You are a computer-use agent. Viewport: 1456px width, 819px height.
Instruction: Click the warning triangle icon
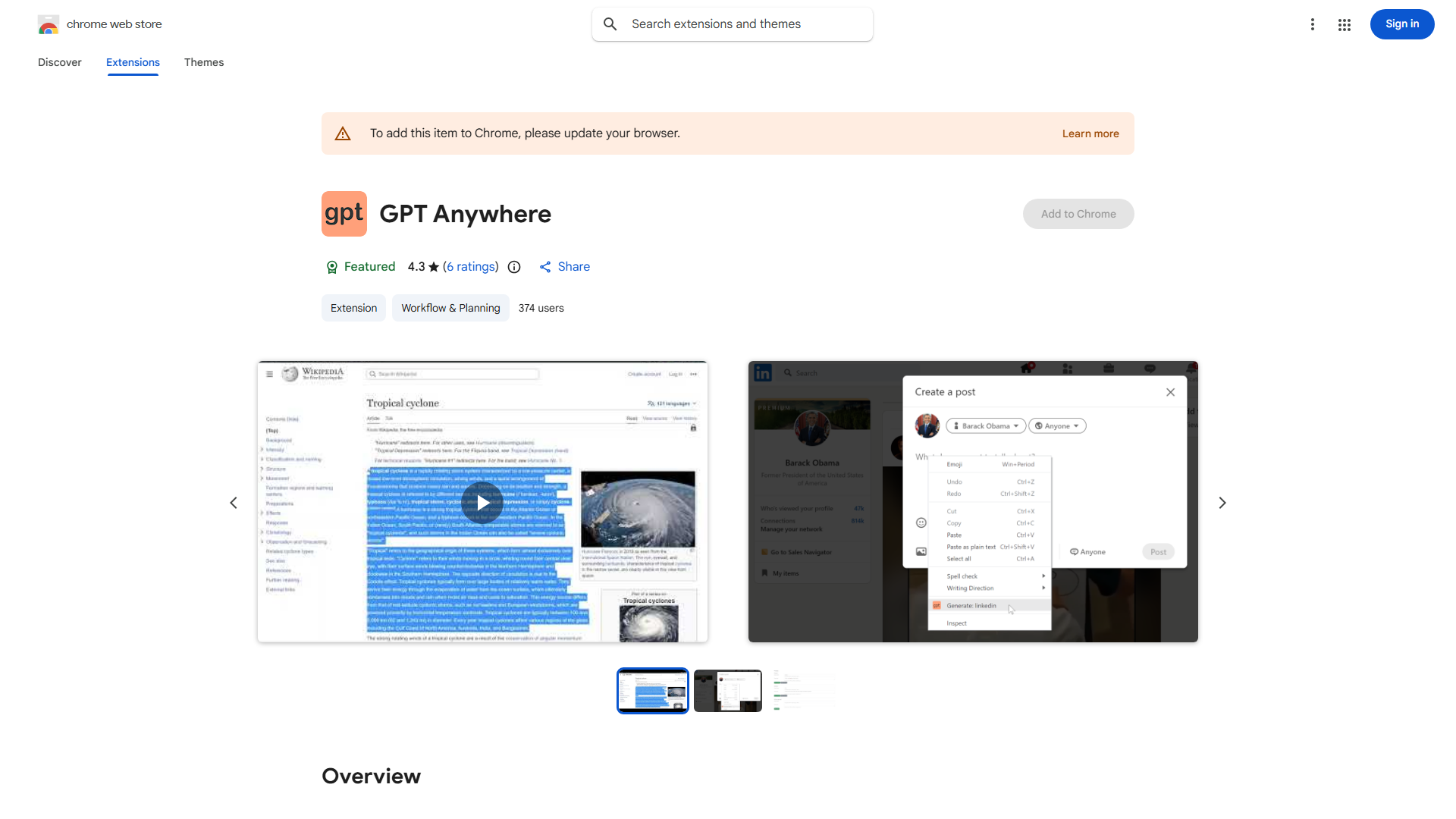pyautogui.click(x=343, y=133)
